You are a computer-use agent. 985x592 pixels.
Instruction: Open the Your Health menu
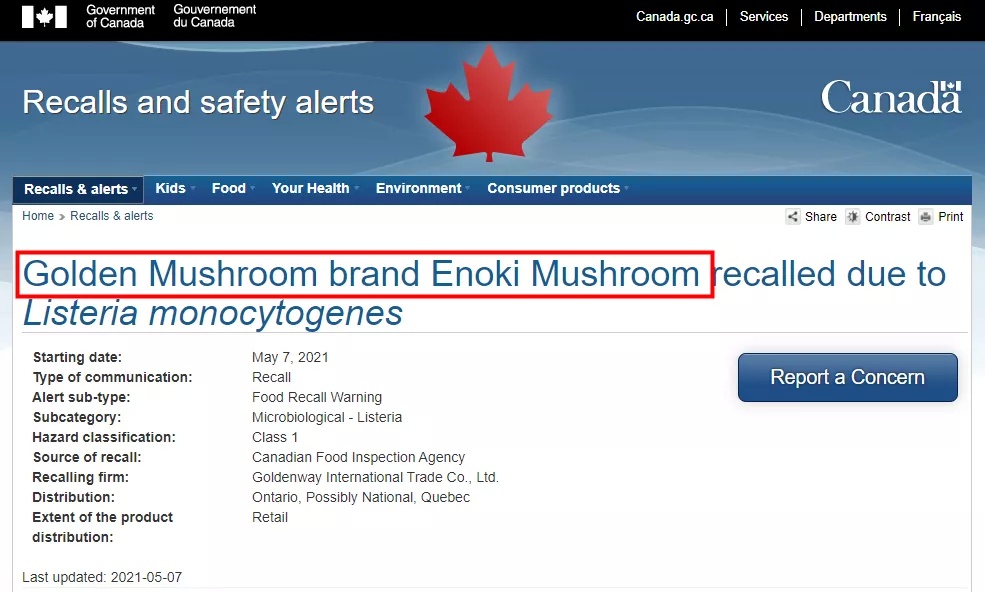click(315, 189)
